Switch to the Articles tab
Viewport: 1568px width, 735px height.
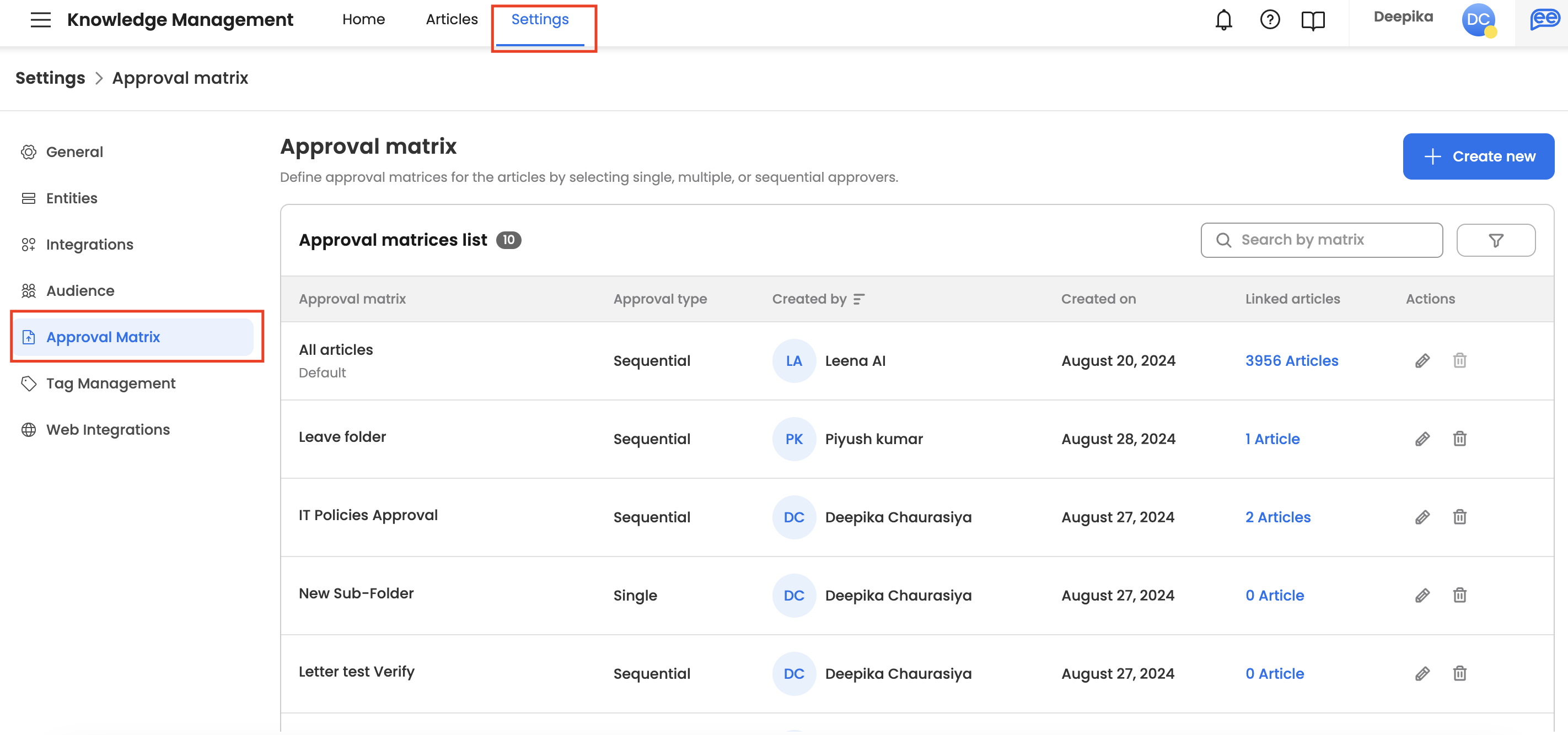pyautogui.click(x=451, y=19)
